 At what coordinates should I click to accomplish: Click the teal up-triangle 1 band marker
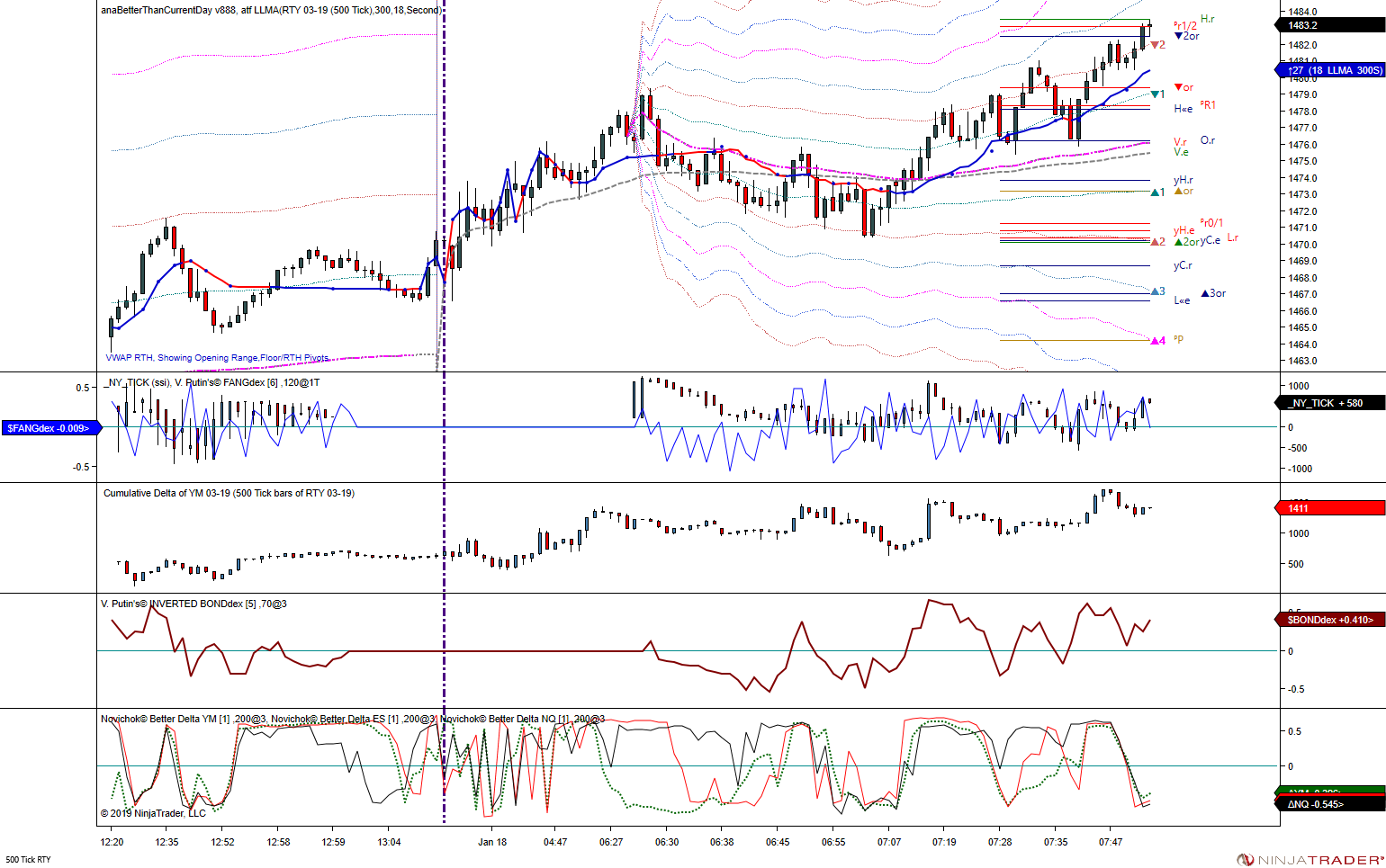pos(1158,192)
